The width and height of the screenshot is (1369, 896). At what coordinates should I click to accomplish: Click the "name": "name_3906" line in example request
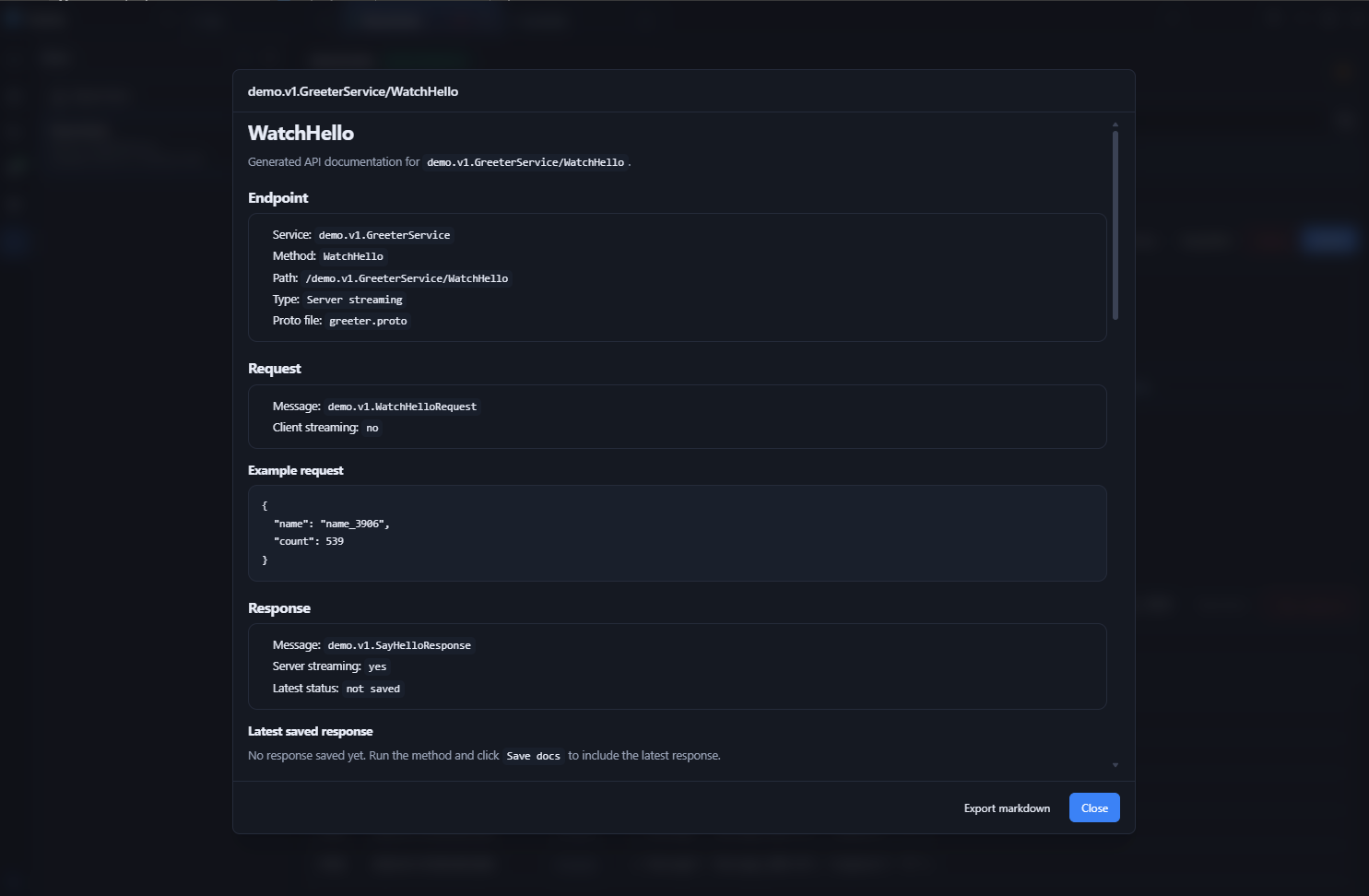[x=332, y=524]
